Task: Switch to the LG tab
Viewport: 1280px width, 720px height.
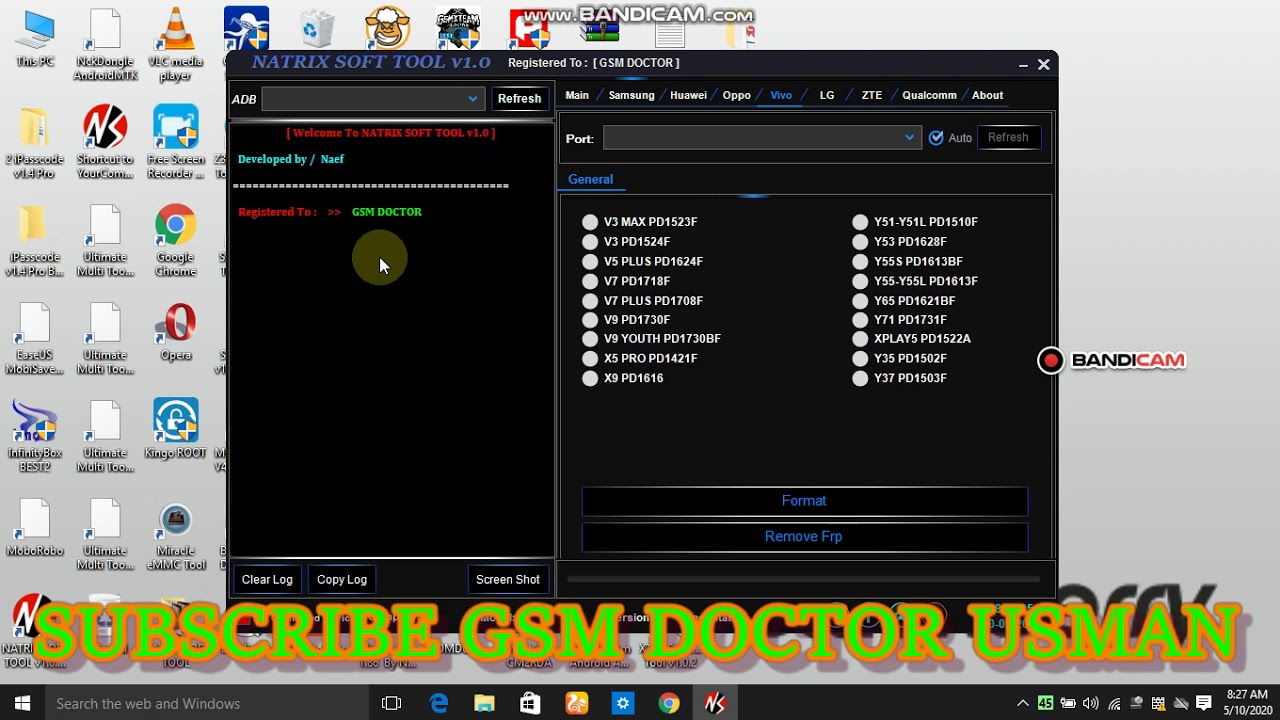Action: [827, 95]
